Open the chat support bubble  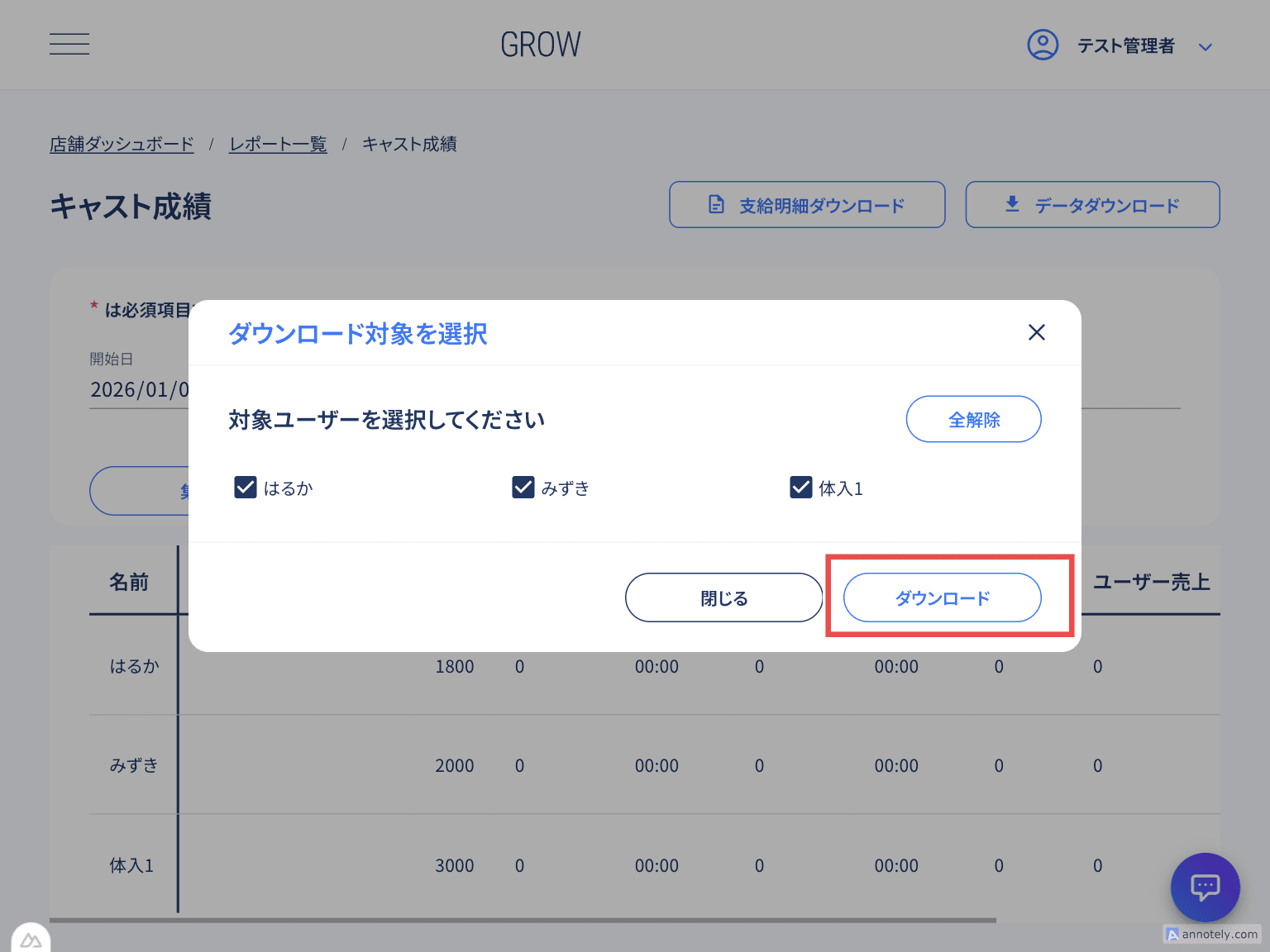click(x=1206, y=888)
